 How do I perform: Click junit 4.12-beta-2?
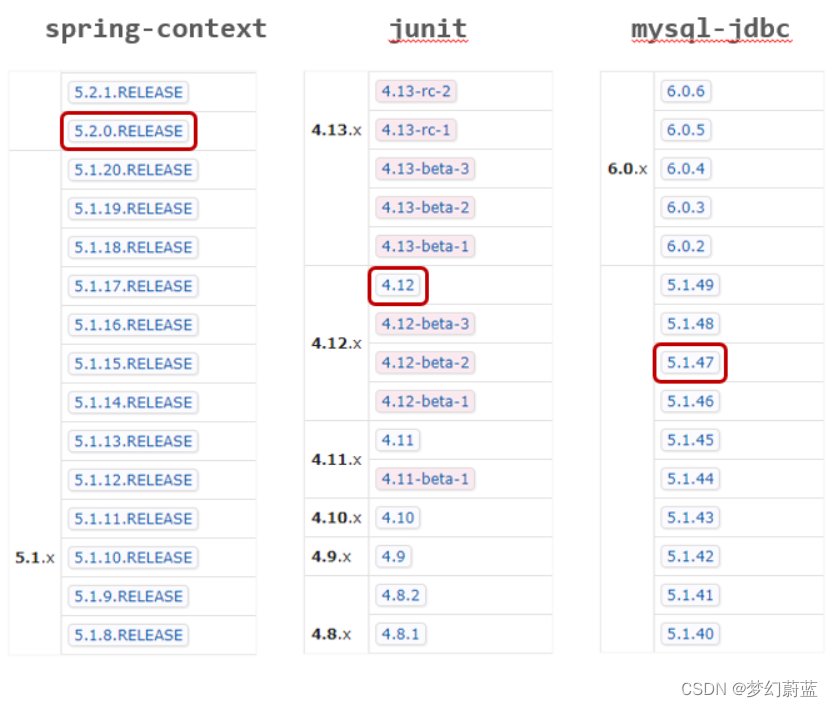coord(425,362)
